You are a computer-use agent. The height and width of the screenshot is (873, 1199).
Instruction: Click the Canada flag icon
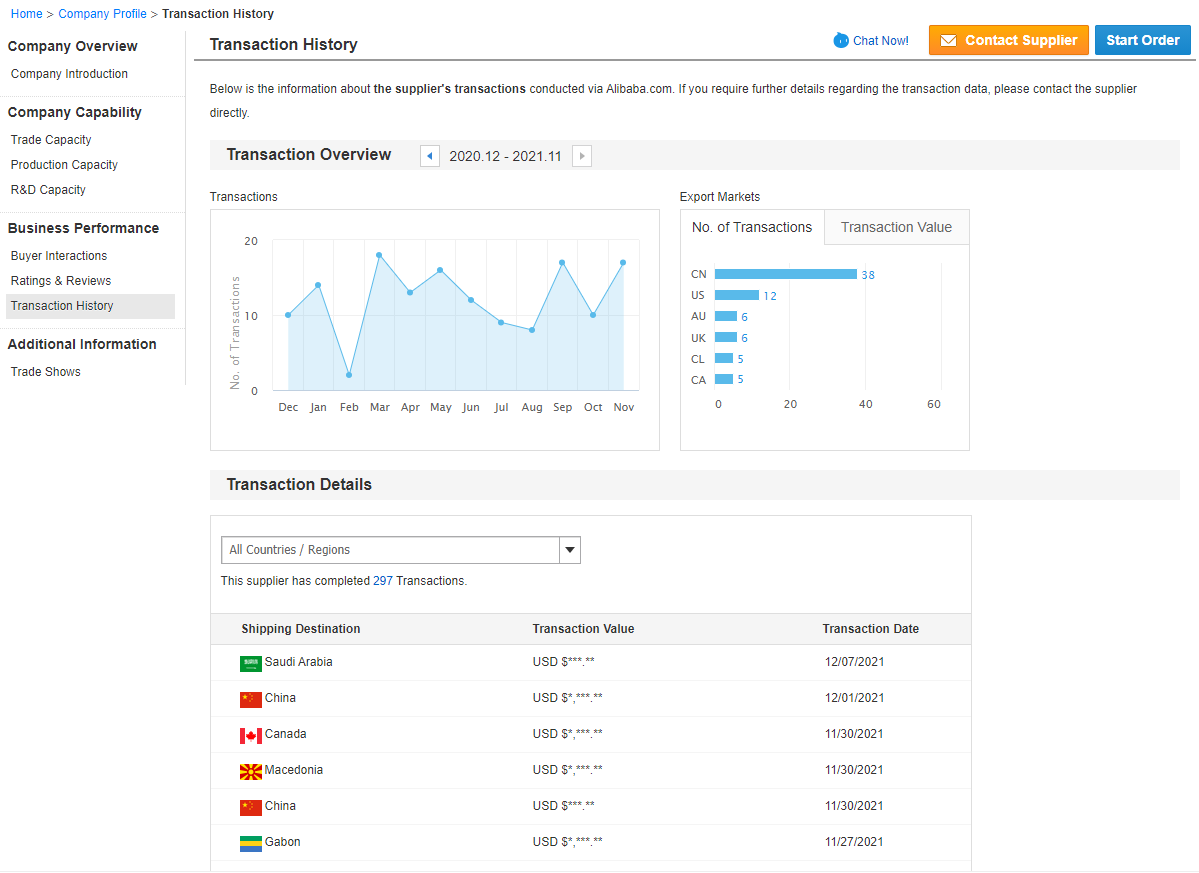251,735
